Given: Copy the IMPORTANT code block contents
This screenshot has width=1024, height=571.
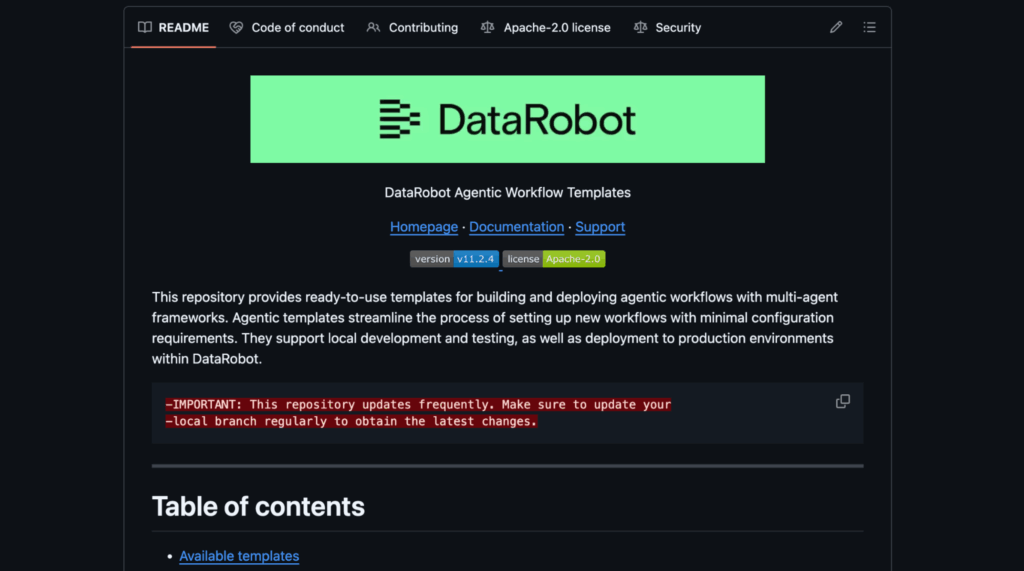Looking at the screenshot, I should pos(843,401).
